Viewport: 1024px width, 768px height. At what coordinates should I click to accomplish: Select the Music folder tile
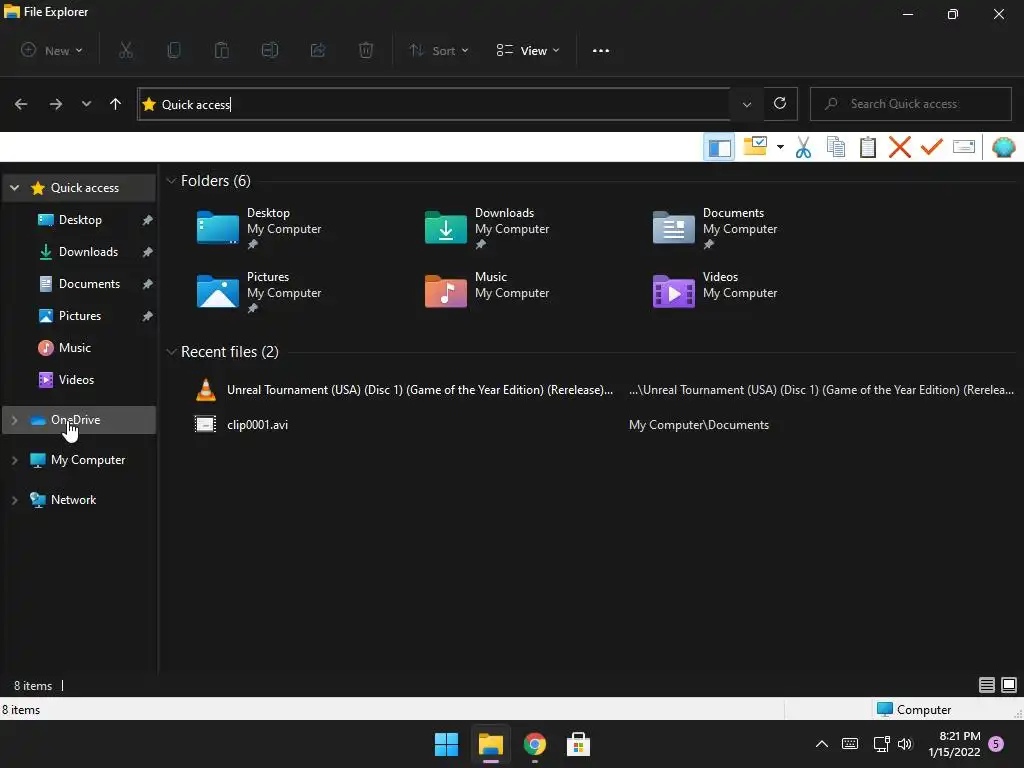coord(487,292)
